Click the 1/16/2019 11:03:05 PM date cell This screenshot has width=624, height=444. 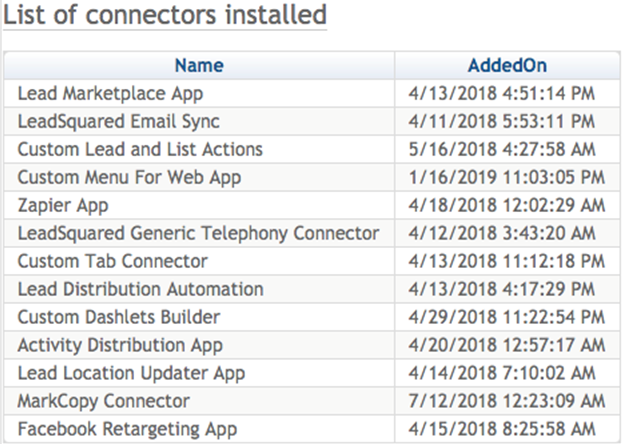[507, 178]
